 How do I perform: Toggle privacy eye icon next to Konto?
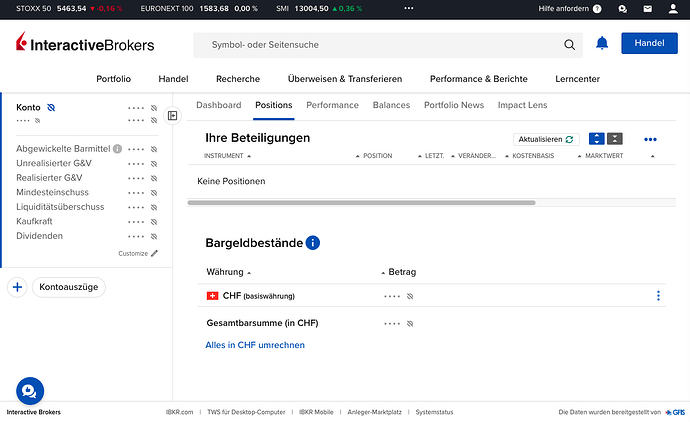click(x=51, y=107)
